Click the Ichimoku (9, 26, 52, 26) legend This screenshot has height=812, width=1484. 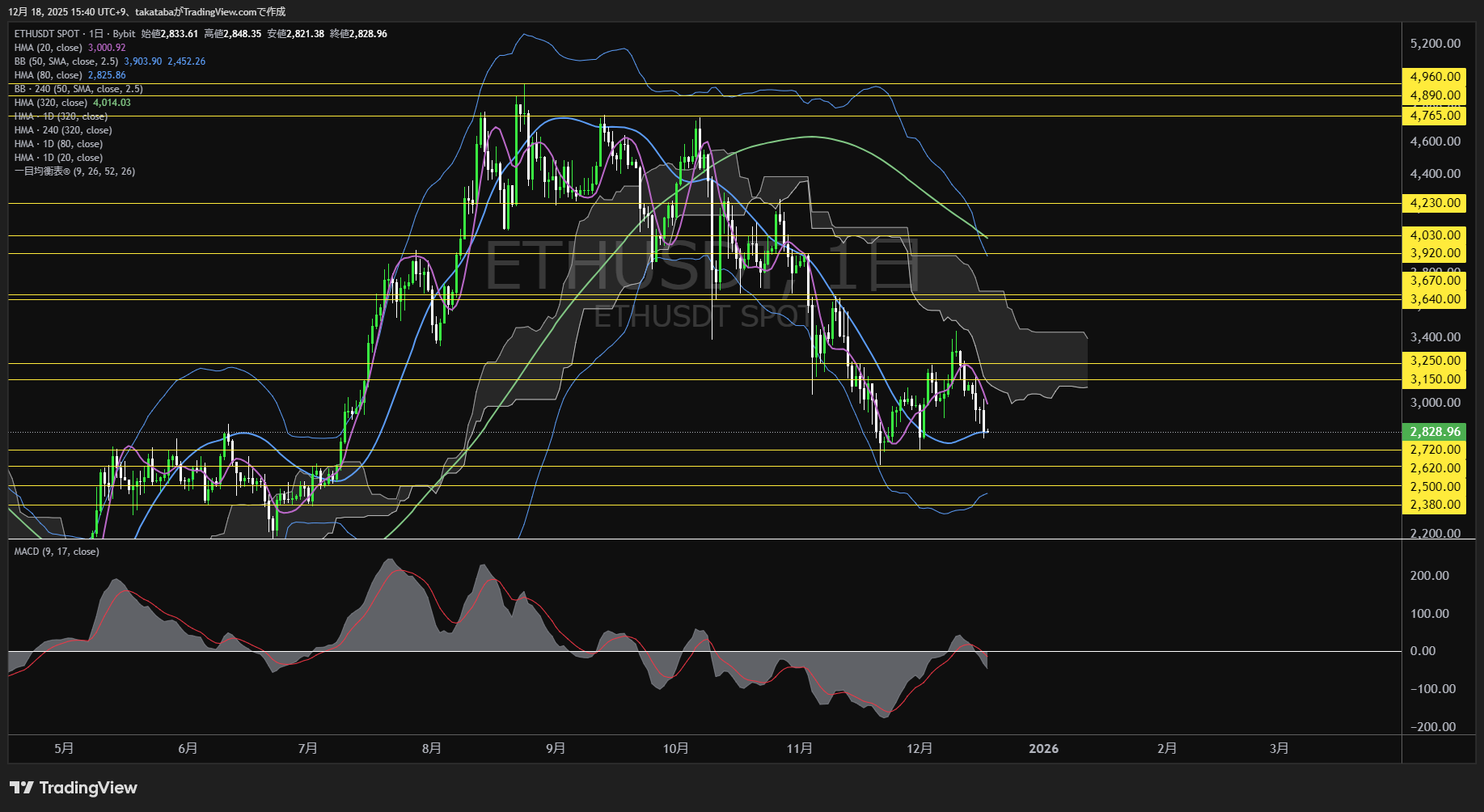74,171
